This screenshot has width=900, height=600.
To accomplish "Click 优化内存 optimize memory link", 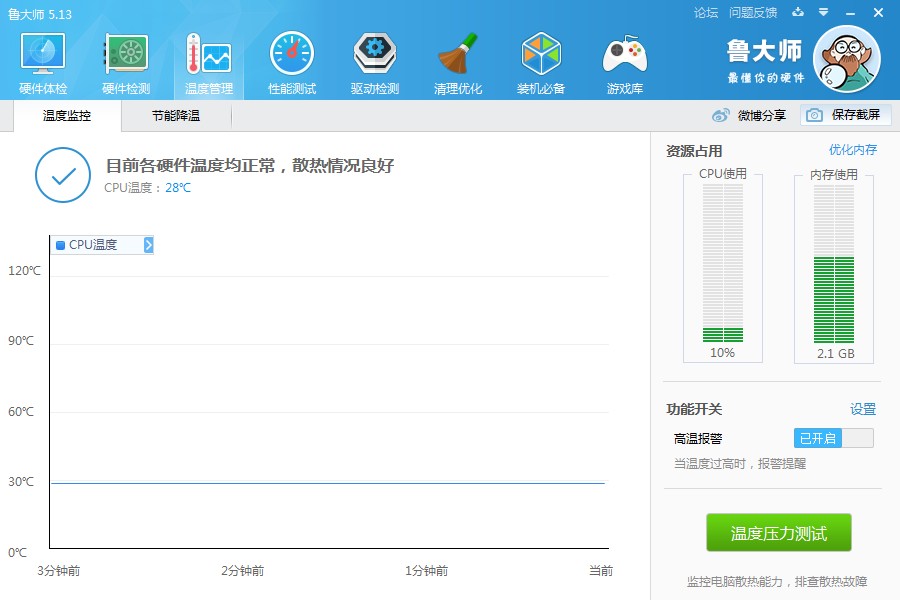I will (853, 150).
